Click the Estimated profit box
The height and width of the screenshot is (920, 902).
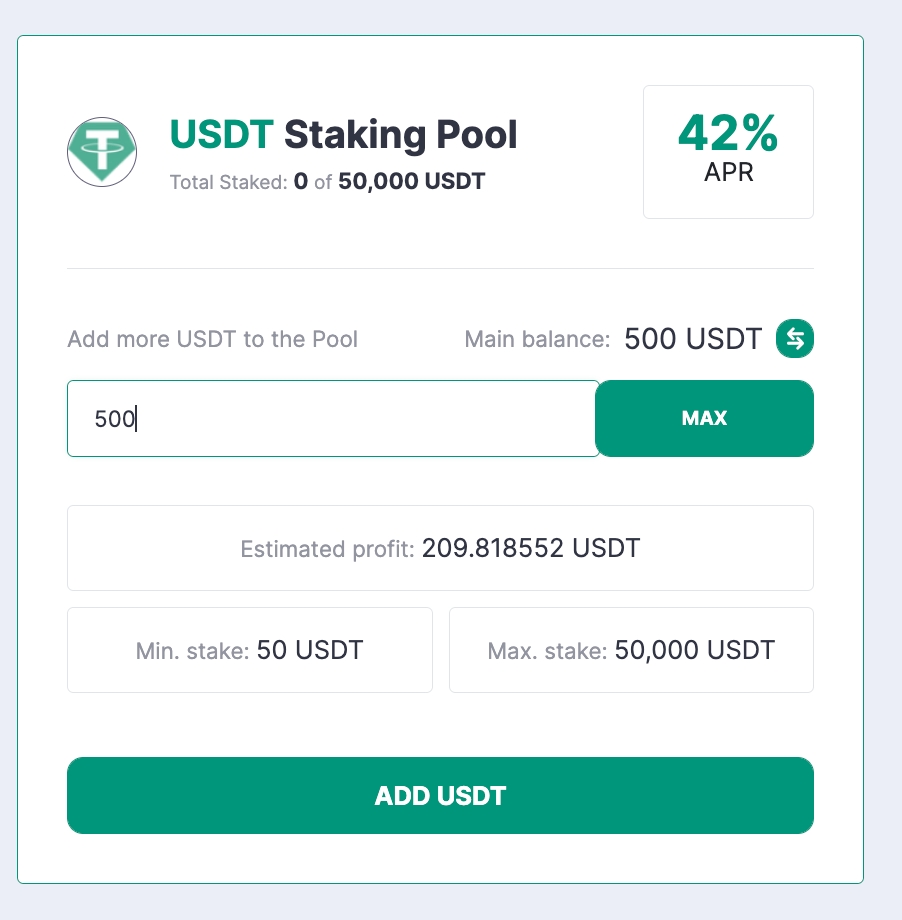click(x=440, y=548)
